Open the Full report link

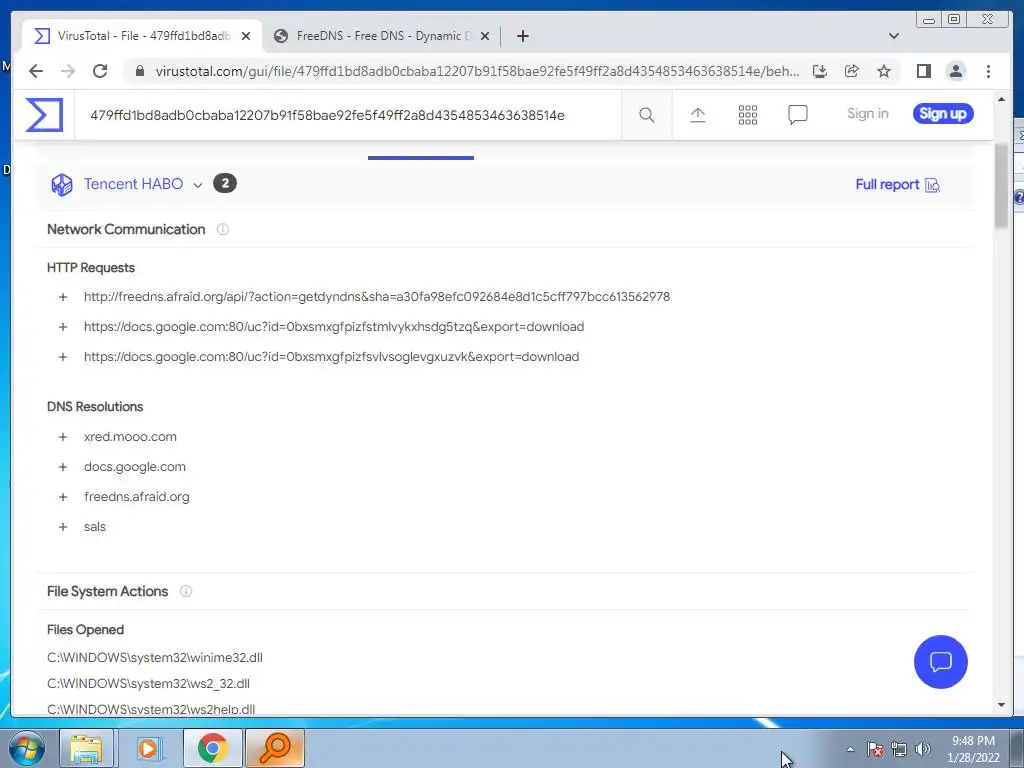coord(898,185)
